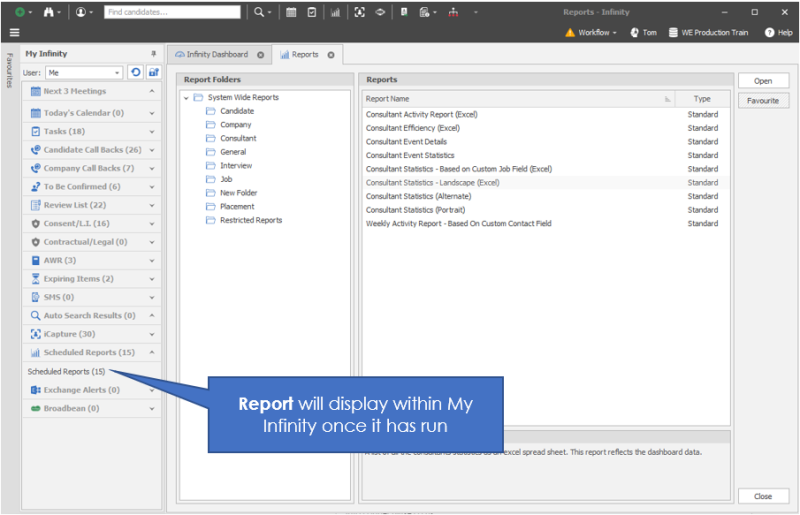
Task: Expand the Candidate Call Backs section
Action: (x=152, y=150)
